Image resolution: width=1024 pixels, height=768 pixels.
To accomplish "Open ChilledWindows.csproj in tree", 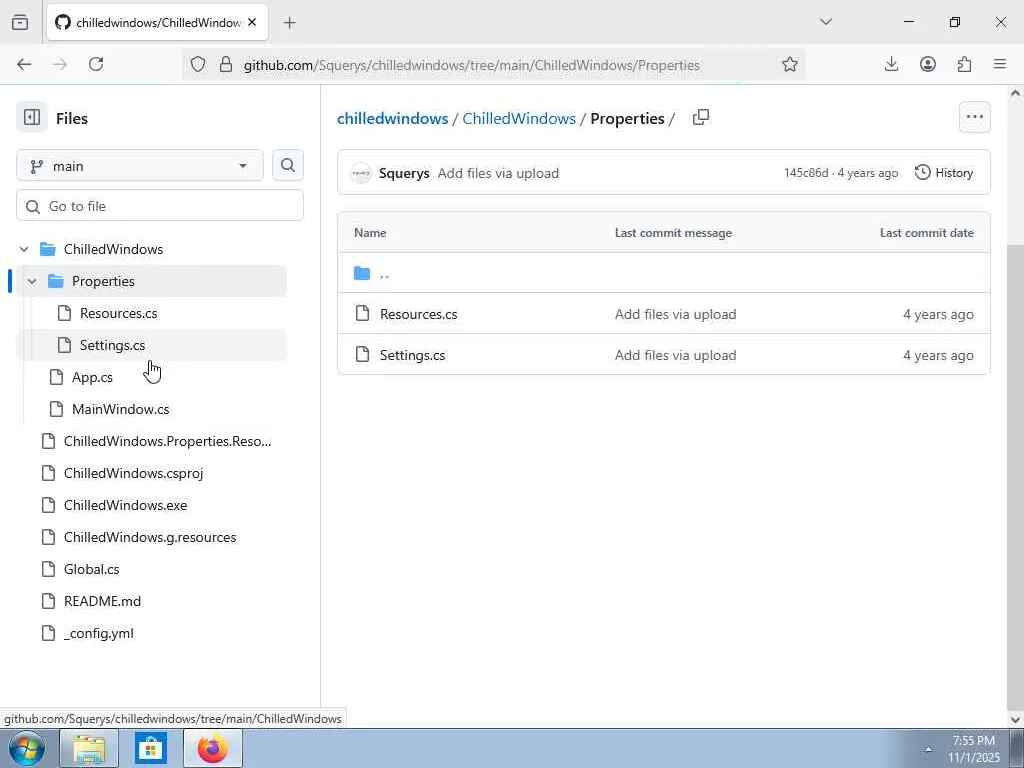I will [x=133, y=473].
